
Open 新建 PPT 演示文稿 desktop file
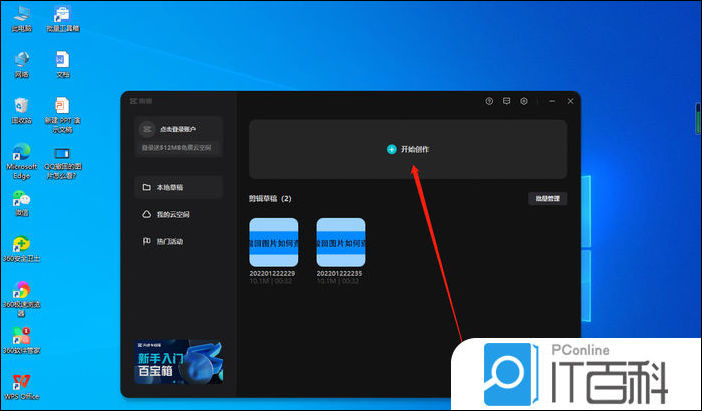point(62,115)
